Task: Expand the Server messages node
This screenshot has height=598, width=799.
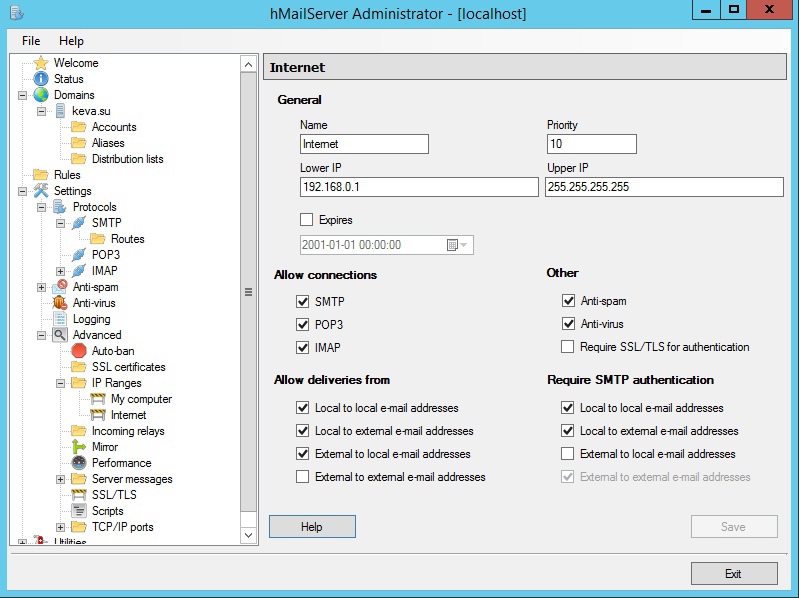Action: click(60, 479)
